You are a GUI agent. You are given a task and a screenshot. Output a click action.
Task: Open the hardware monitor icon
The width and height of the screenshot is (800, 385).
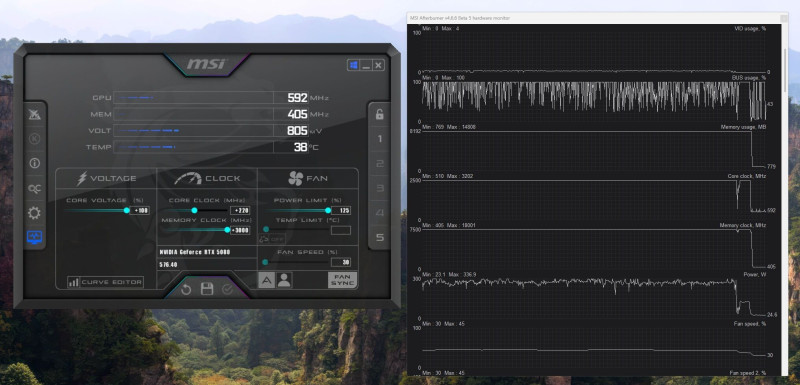click(x=35, y=238)
